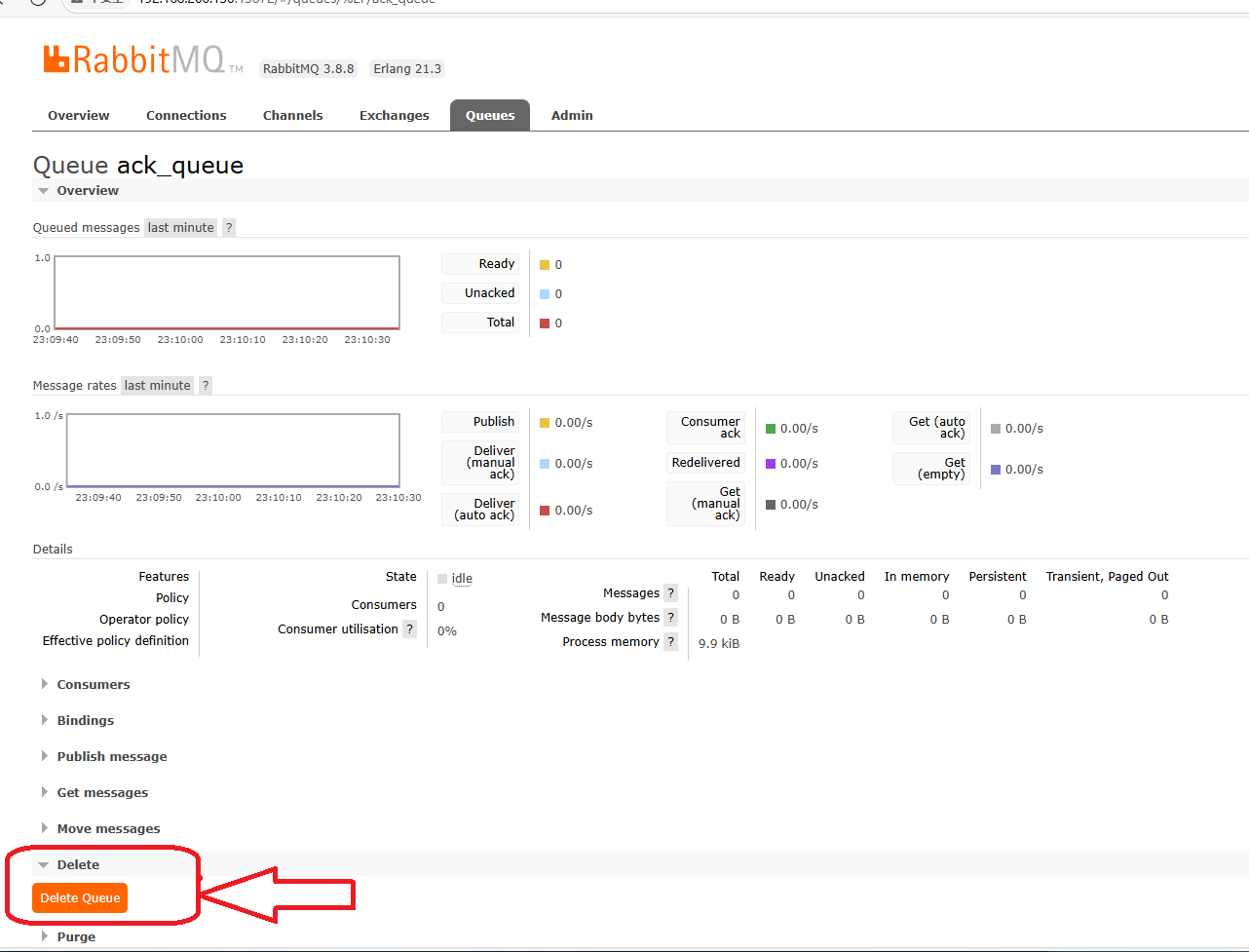Viewport: 1249px width, 952px height.
Task: Open help for Queued messages
Action: (229, 227)
